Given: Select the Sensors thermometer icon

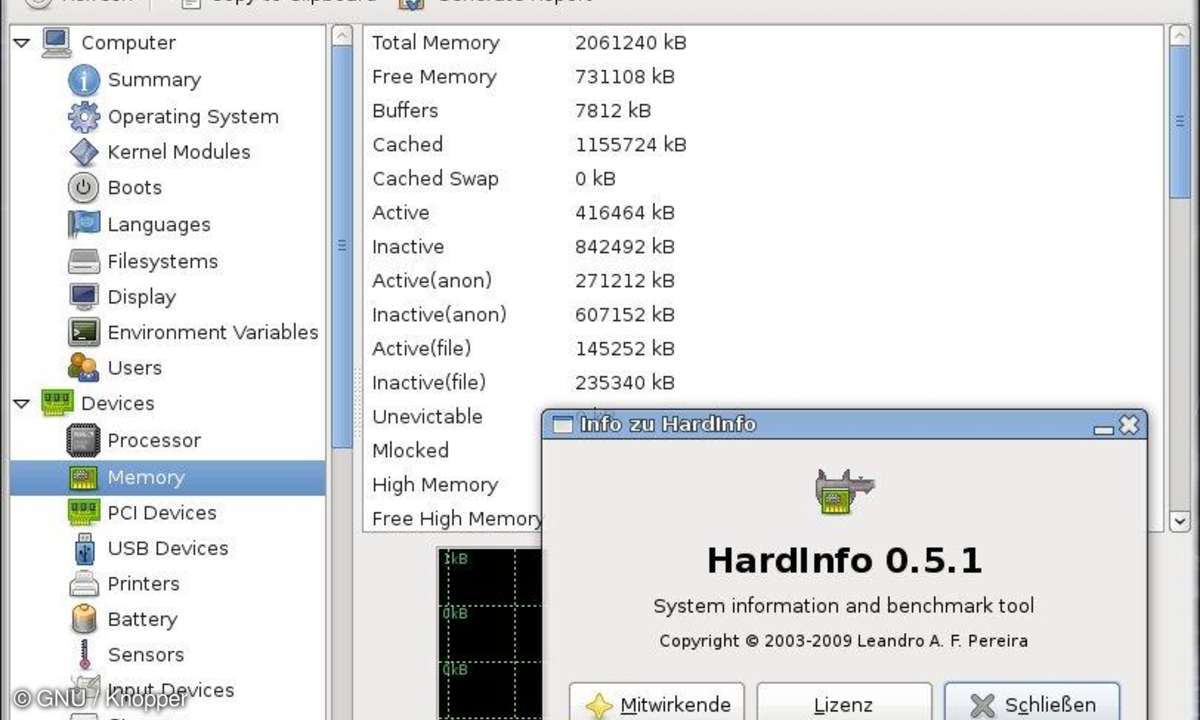Looking at the screenshot, I should (x=84, y=655).
